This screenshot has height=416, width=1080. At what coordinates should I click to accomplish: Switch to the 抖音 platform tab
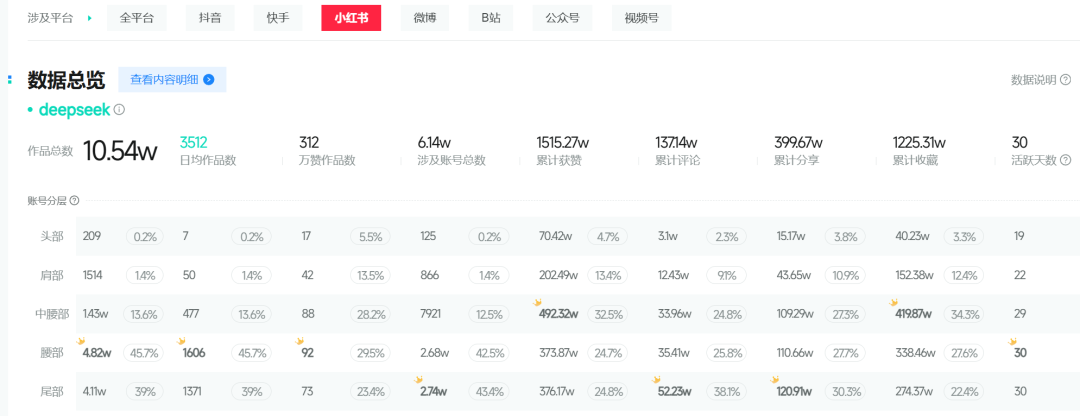click(210, 19)
